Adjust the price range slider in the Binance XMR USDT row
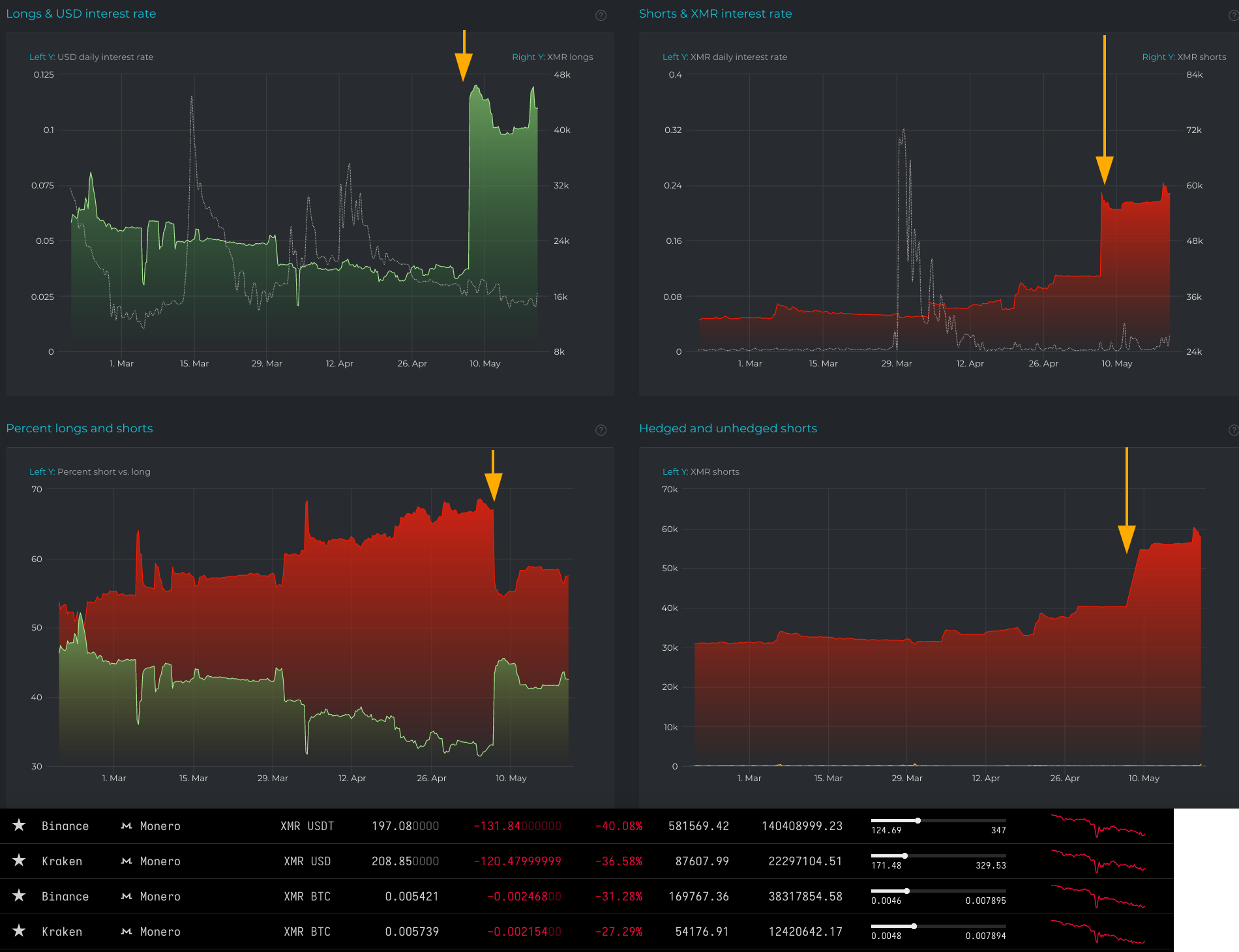Image resolution: width=1239 pixels, height=952 pixels. pos(919,822)
